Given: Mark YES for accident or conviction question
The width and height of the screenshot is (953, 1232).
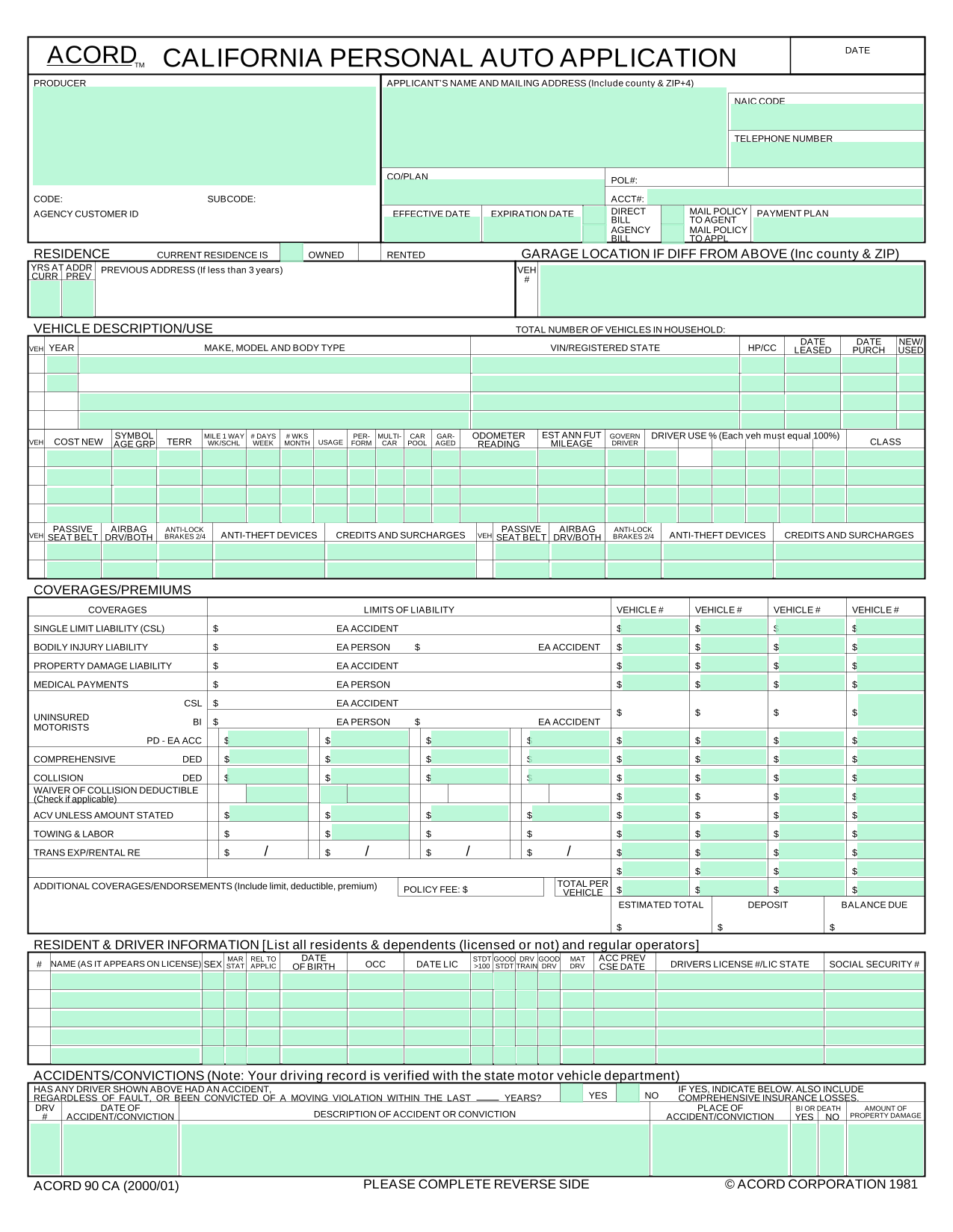Looking at the screenshot, I should [x=572, y=1093].
